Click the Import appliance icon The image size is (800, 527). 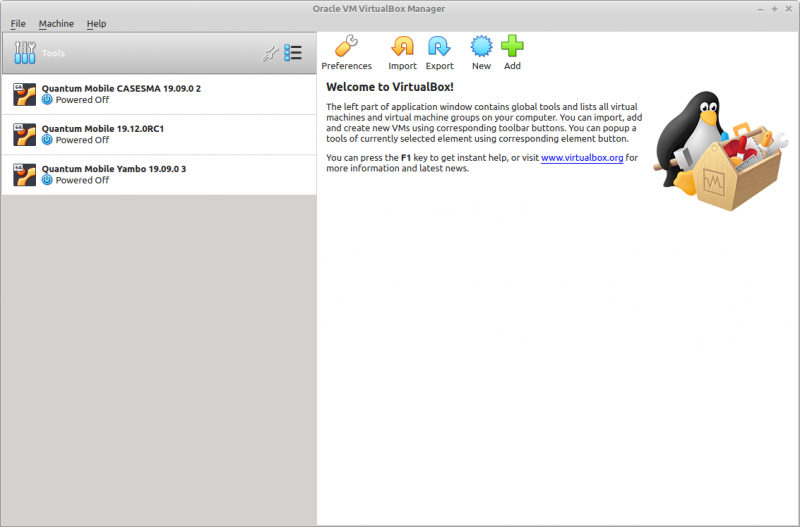[x=402, y=46]
